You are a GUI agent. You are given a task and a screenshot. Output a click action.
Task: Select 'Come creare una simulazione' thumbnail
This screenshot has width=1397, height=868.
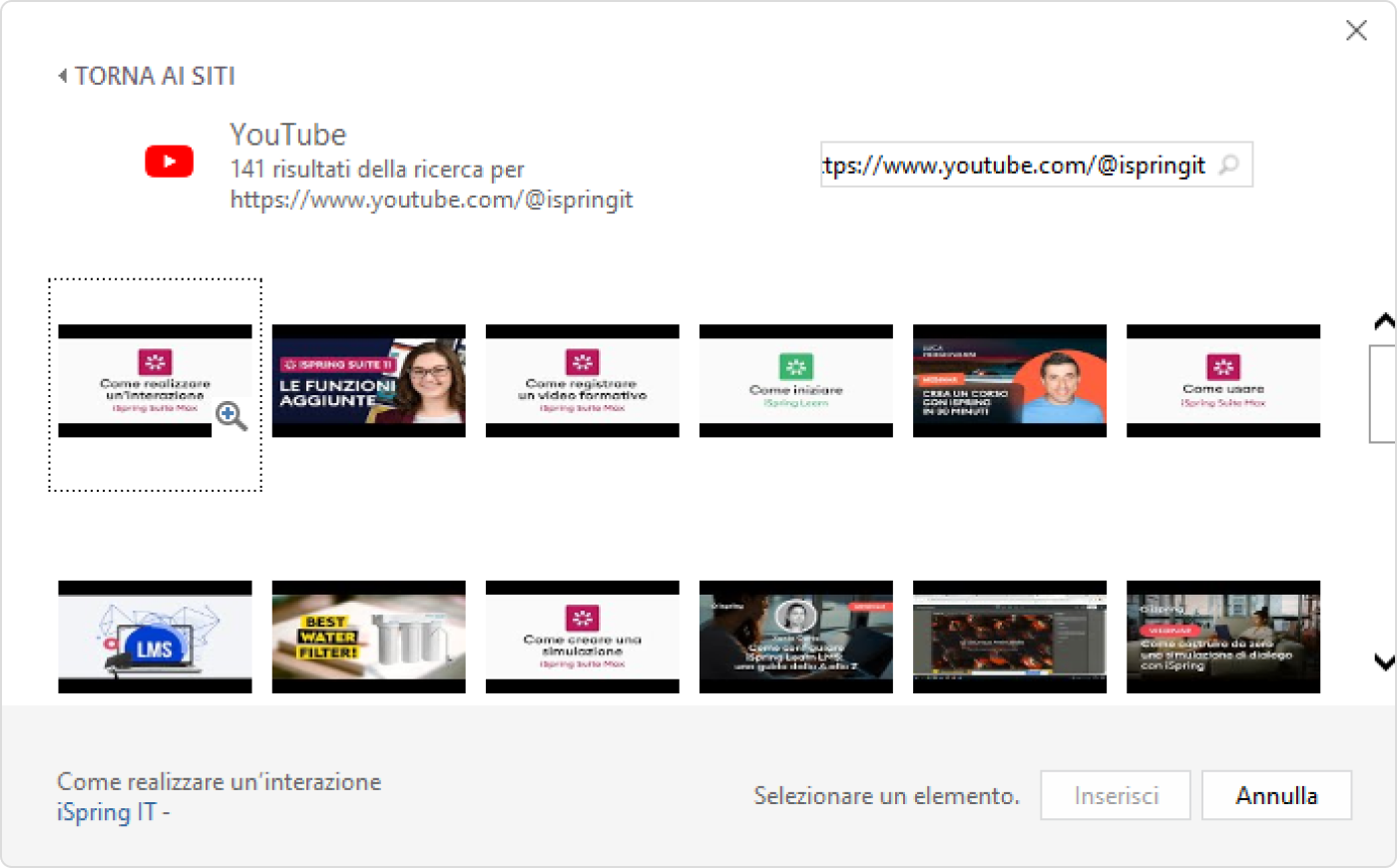click(582, 637)
